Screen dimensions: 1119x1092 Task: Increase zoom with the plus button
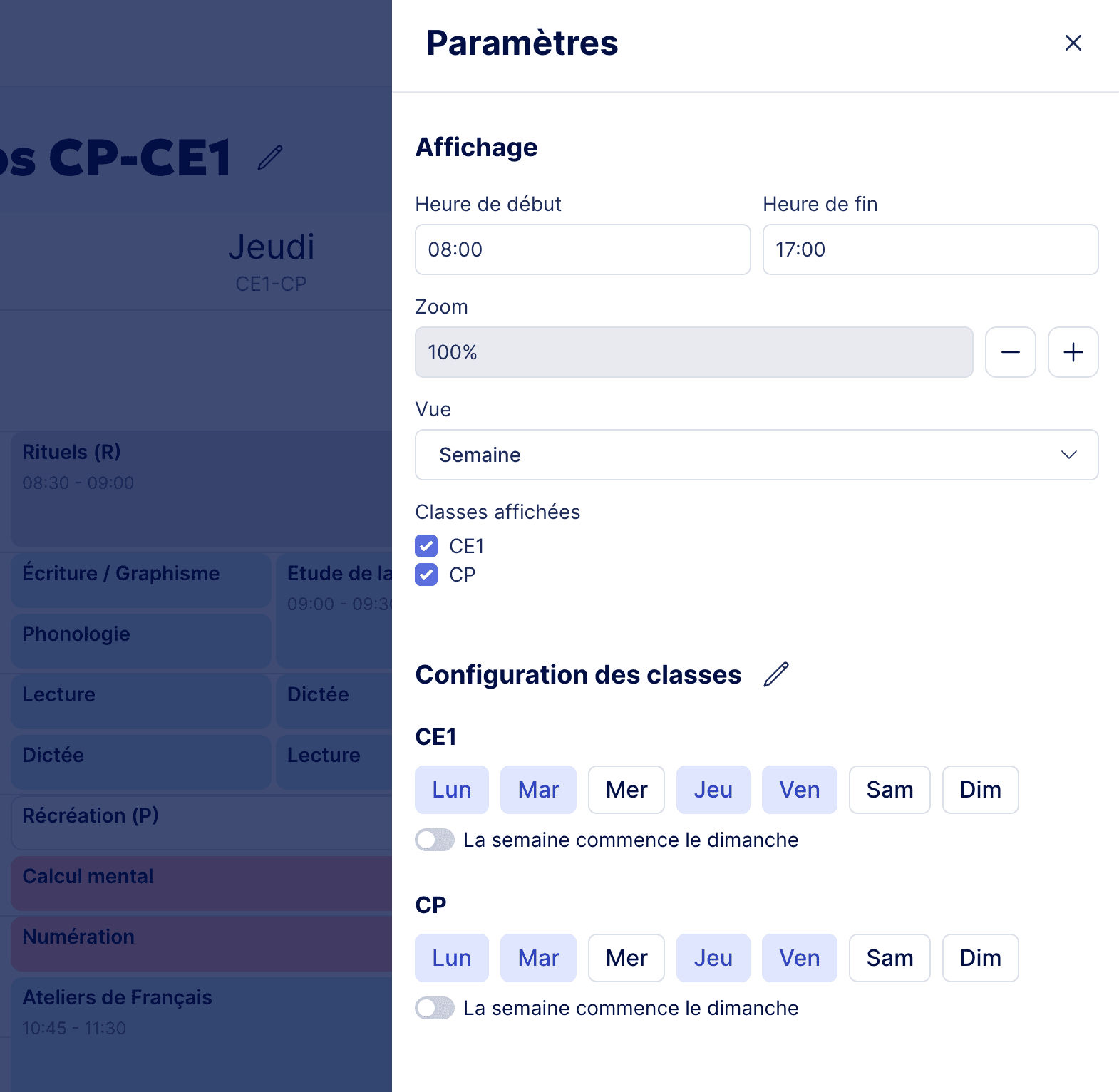(x=1073, y=352)
